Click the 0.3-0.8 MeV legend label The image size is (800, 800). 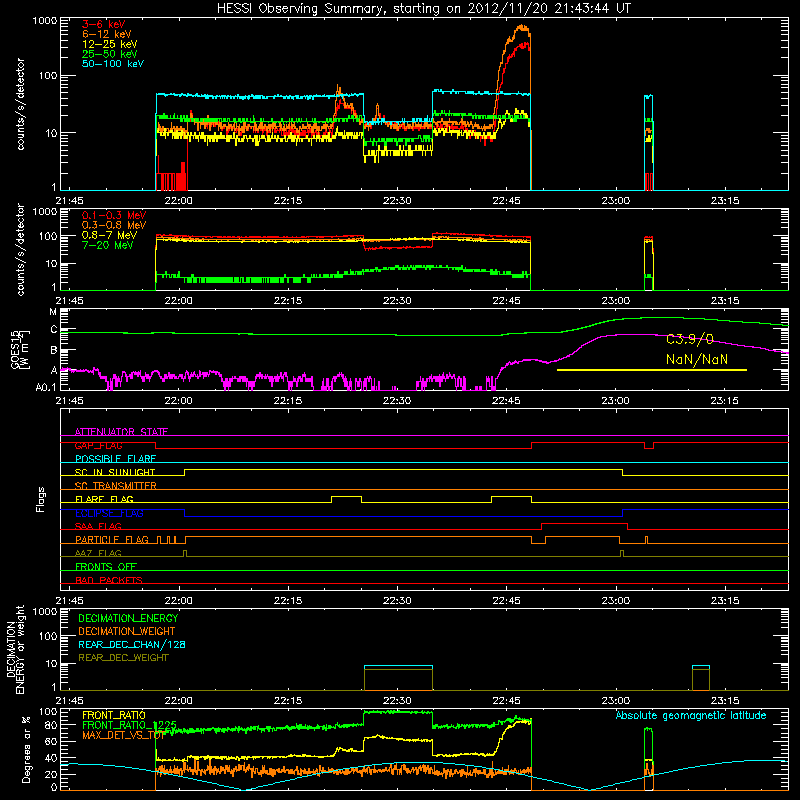click(x=114, y=225)
